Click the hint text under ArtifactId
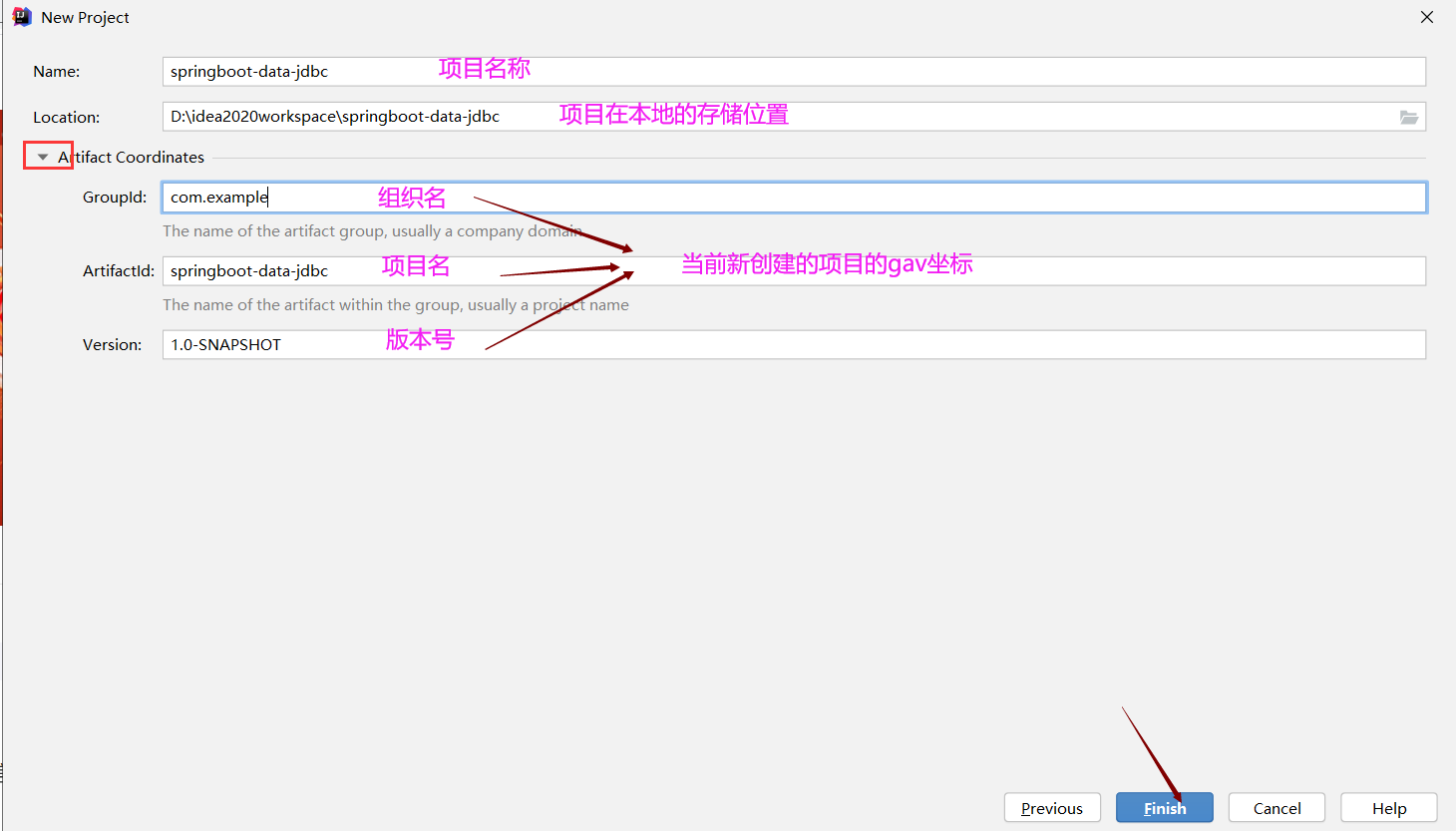This screenshot has width=1456, height=831. [x=395, y=304]
